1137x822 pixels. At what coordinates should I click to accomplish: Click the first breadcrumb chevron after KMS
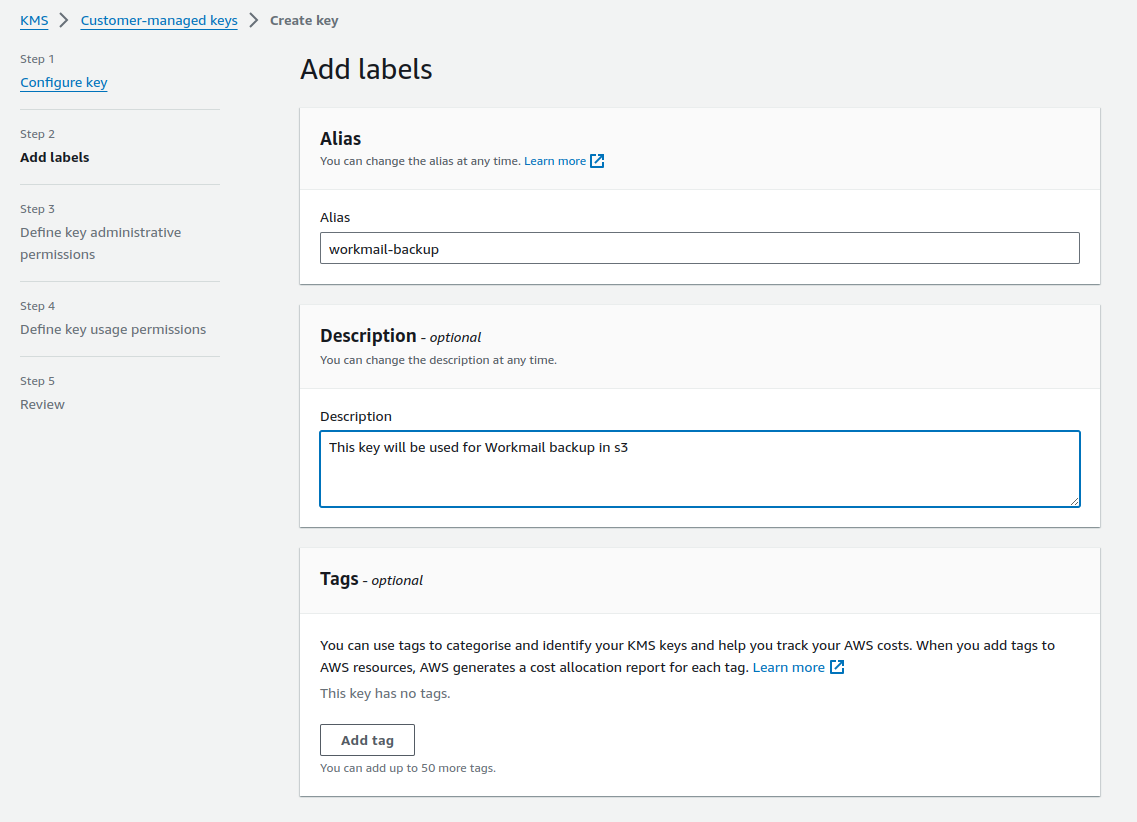point(64,20)
